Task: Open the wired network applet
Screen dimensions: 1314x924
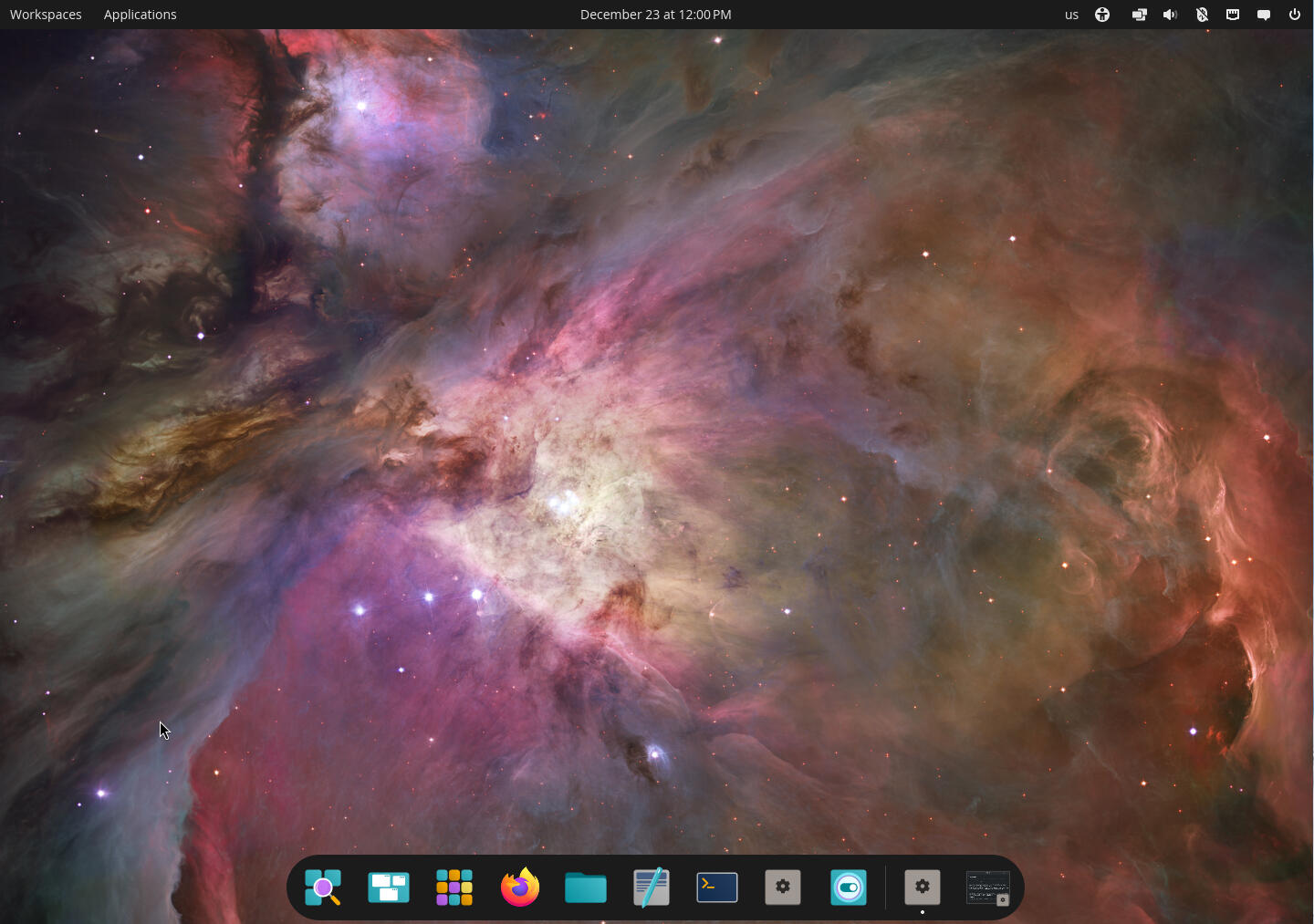Action: tap(1233, 15)
